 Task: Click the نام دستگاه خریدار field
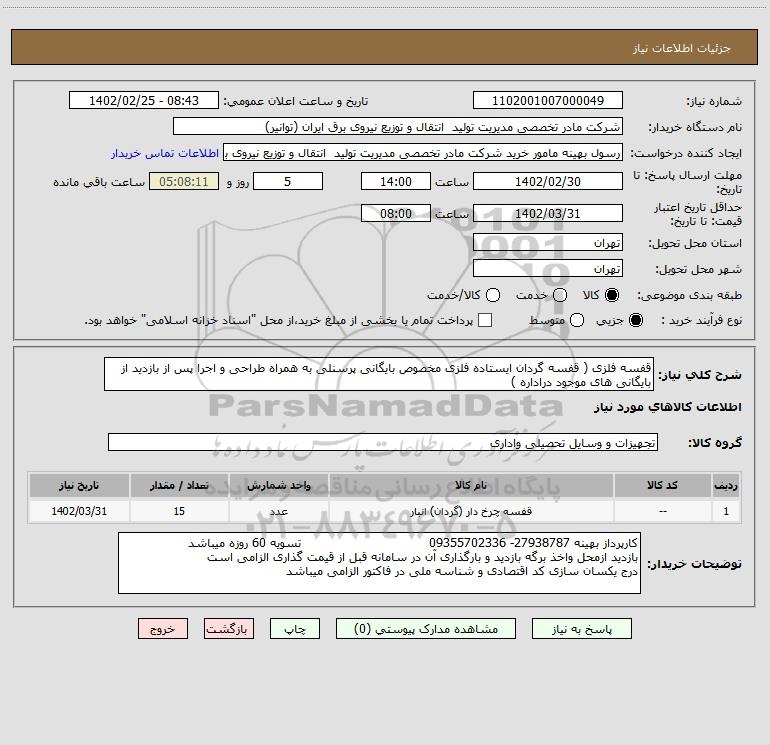[398, 127]
